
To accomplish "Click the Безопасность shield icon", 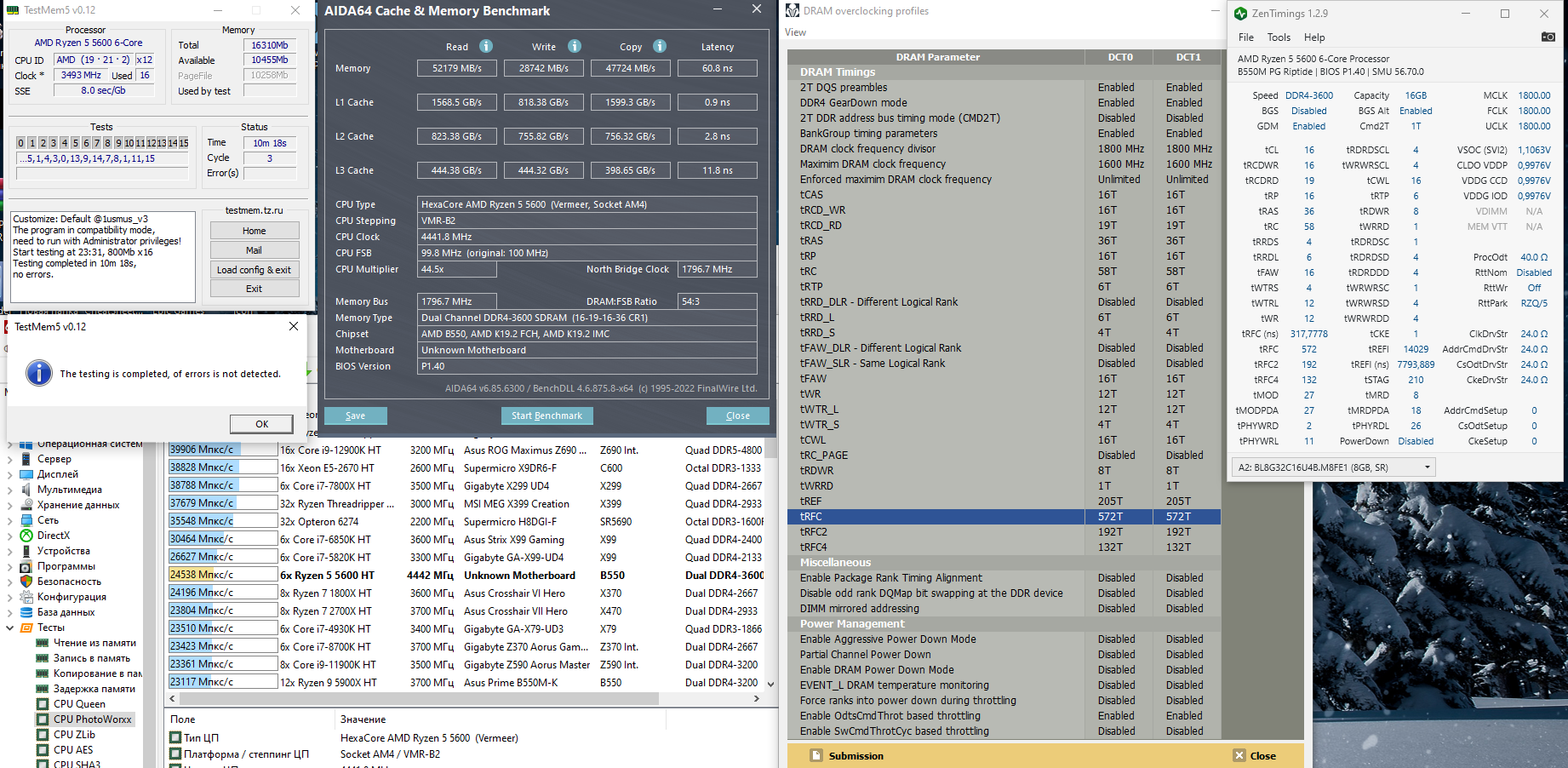I will [x=26, y=582].
